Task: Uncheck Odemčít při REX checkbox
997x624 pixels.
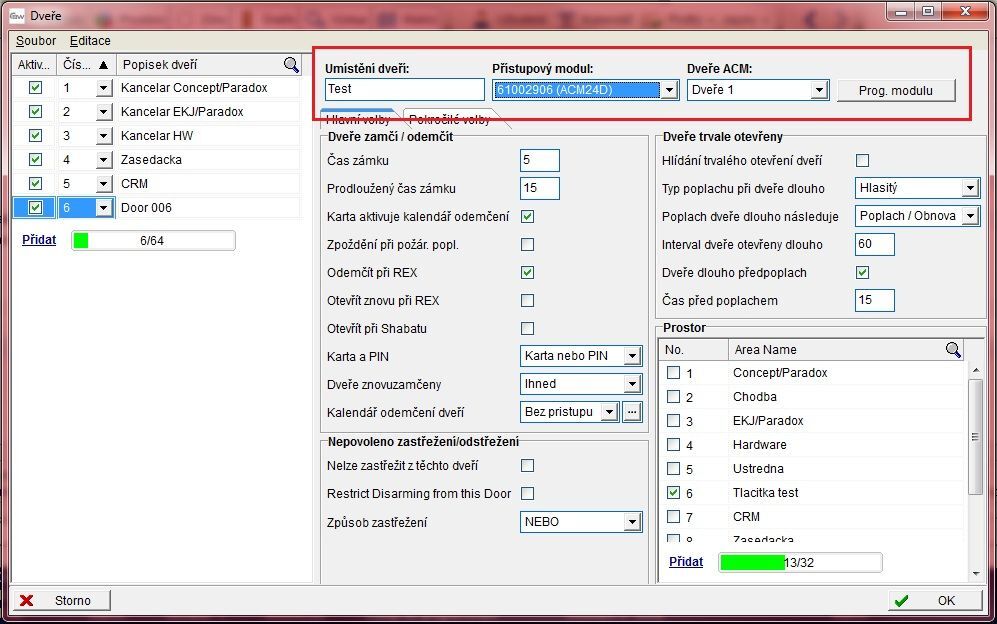Action: click(527, 272)
